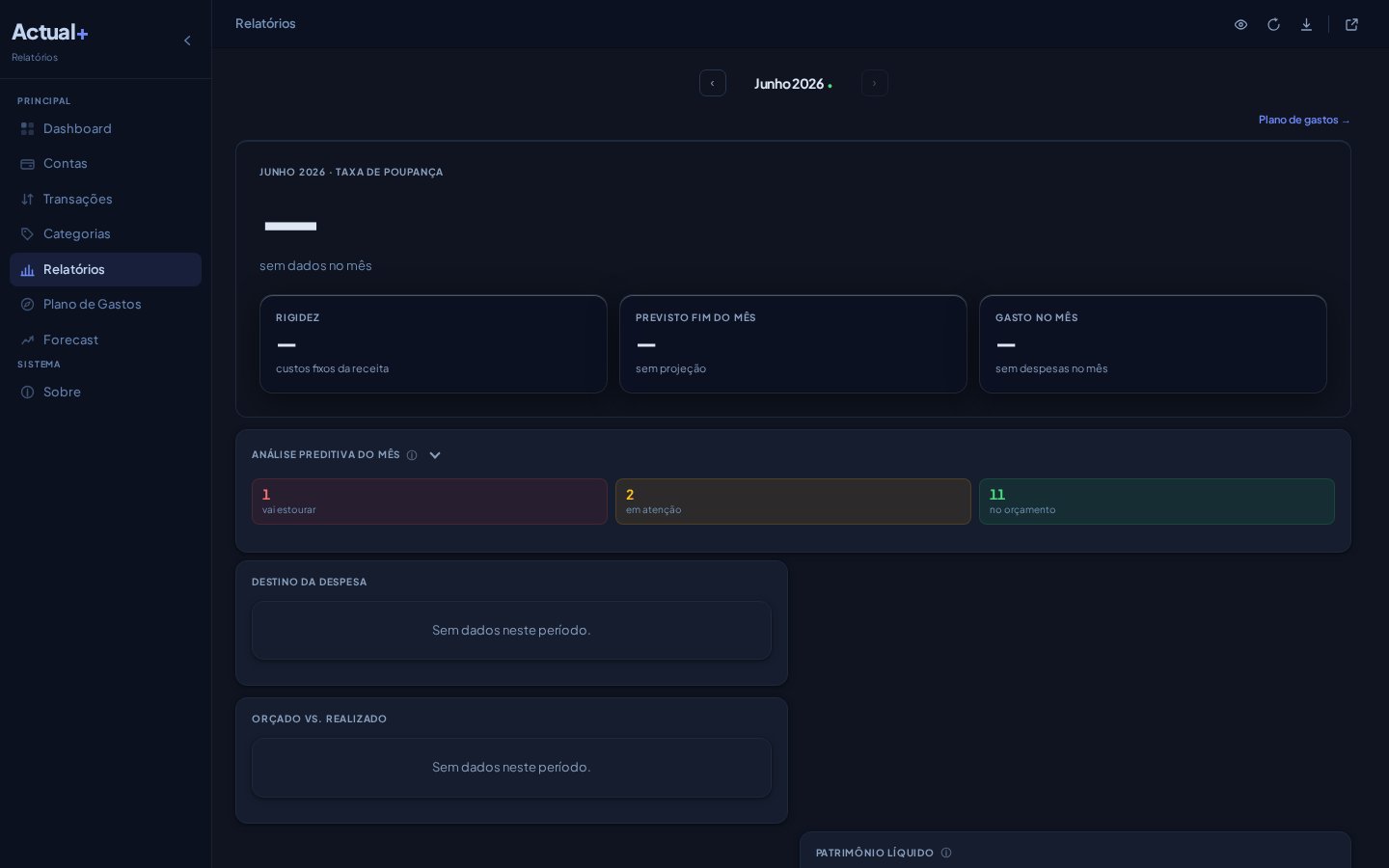Go to previous month from Junho 2026
Image resolution: width=1389 pixels, height=868 pixels.
[x=713, y=83]
